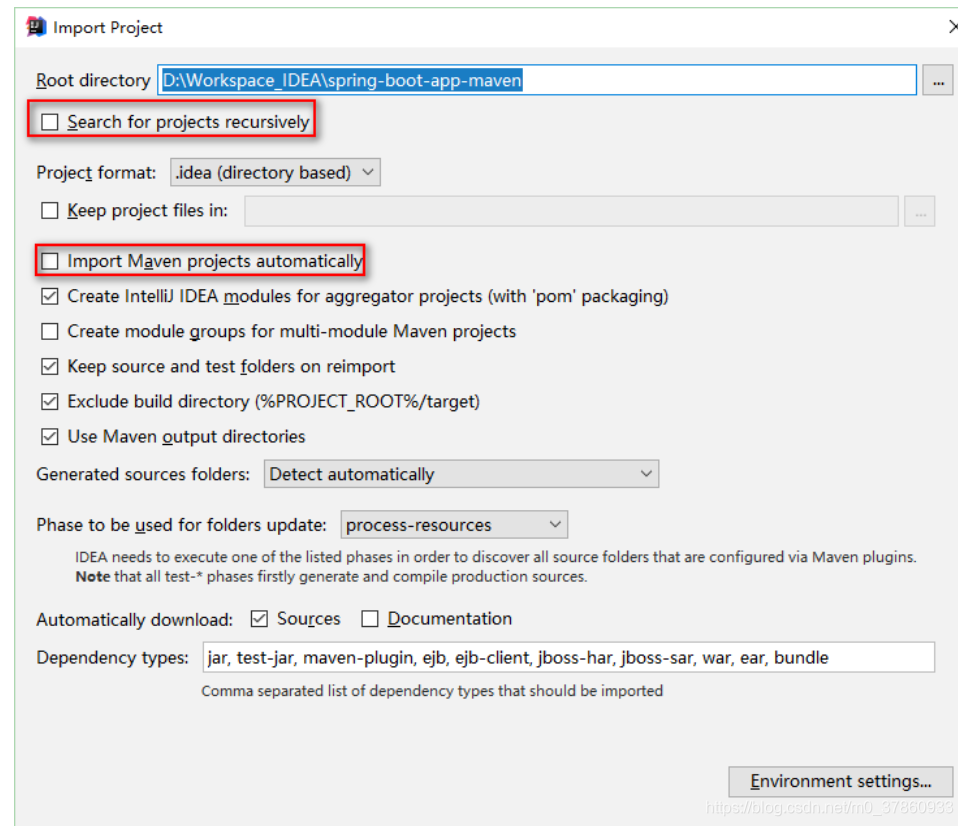Screen dimensions: 963x826
Task: Click the 'Generated sources folders:' label
Action: [x=143, y=474]
